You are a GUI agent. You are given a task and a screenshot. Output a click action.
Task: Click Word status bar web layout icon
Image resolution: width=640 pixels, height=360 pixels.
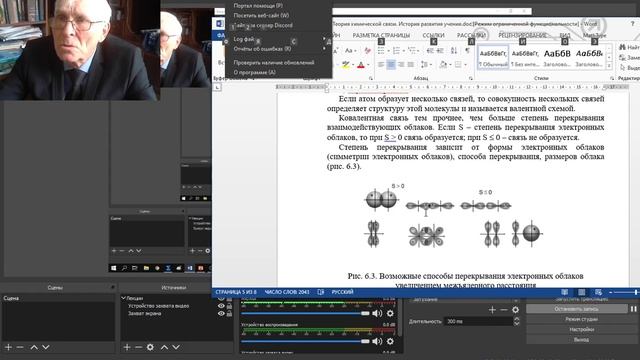598,292
